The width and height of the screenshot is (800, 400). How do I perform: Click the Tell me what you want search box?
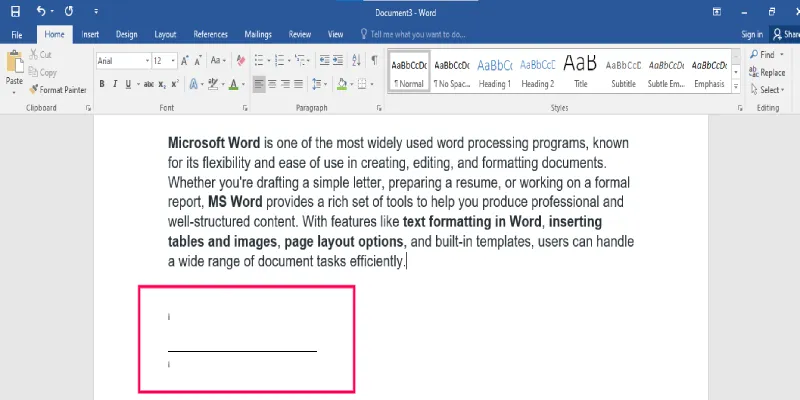pyautogui.click(x=413, y=35)
